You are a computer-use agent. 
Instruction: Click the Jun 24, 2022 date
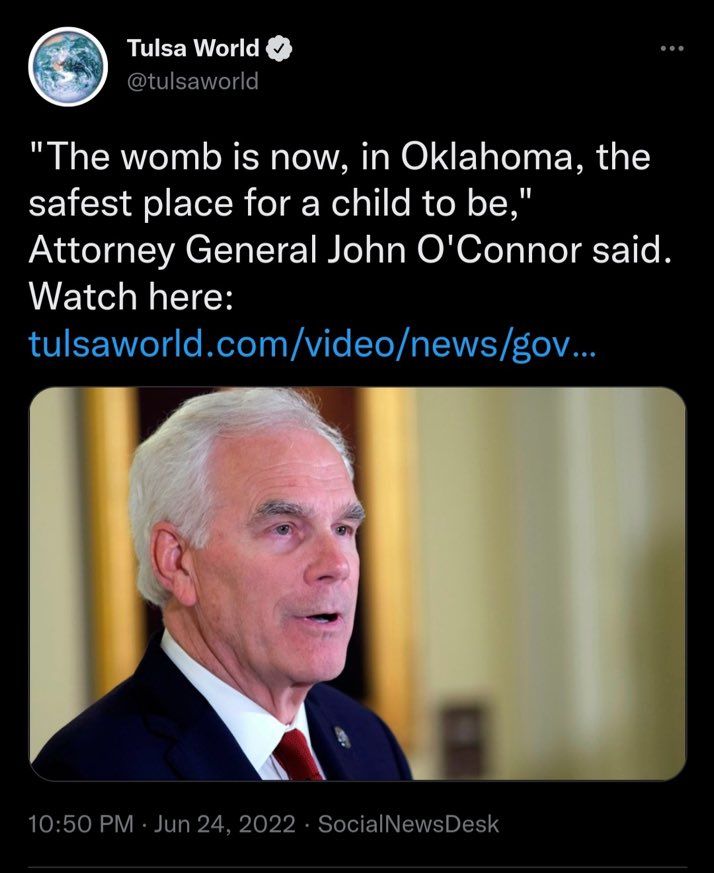coord(224,824)
